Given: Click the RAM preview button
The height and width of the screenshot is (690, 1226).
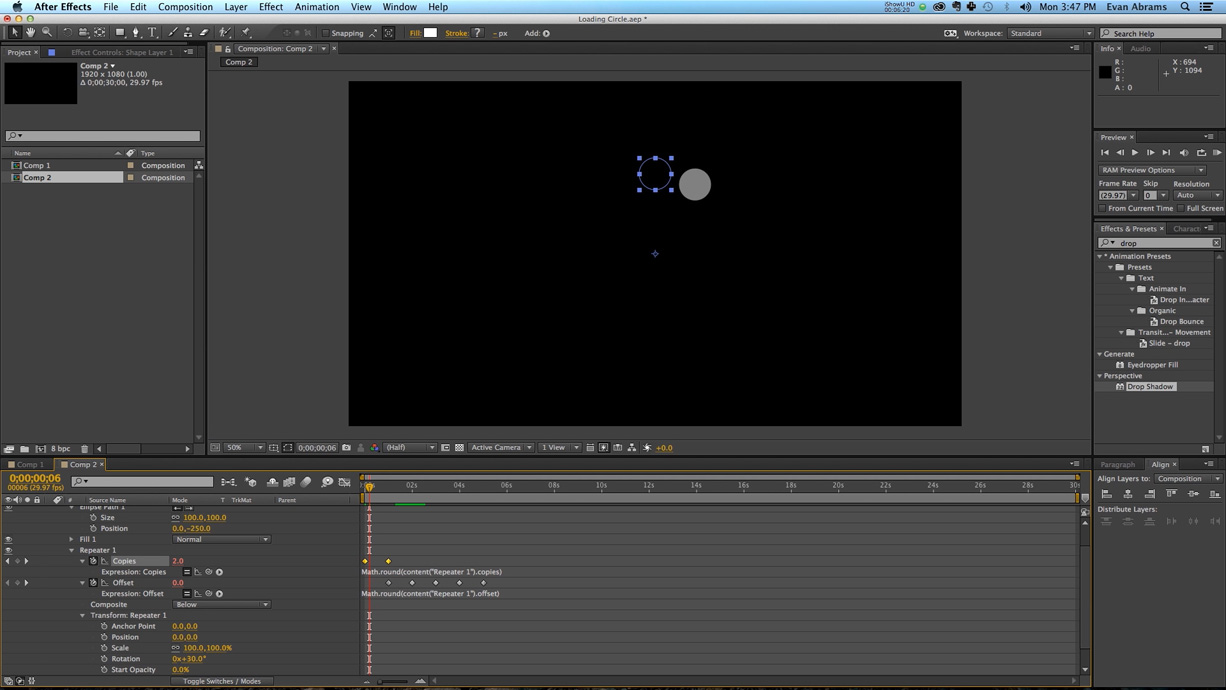Looking at the screenshot, I should pyautogui.click(x=1217, y=153).
